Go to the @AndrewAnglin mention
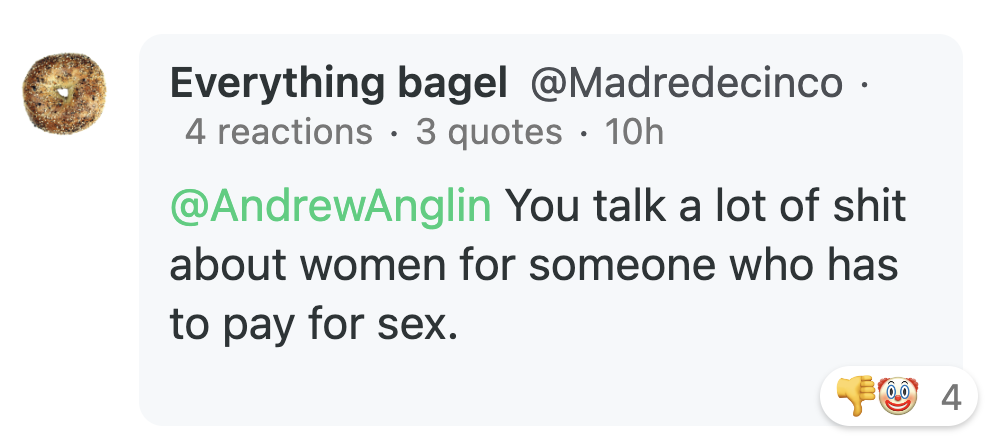This screenshot has width=994, height=448. tap(331, 206)
